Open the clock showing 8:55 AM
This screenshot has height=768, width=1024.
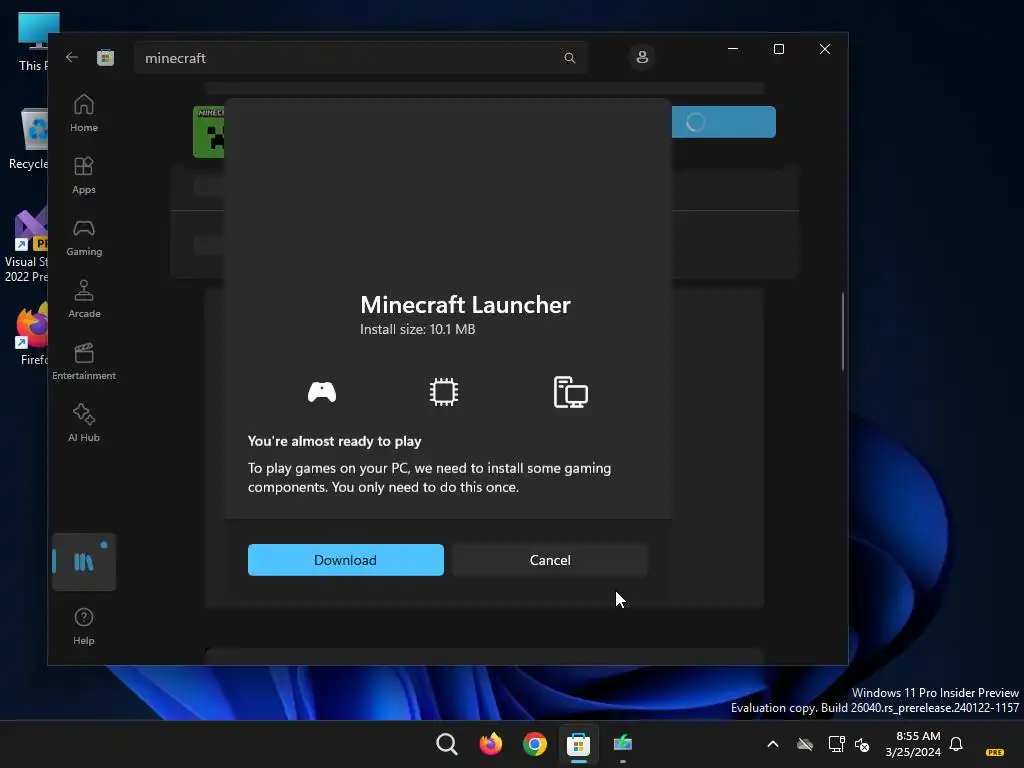pyautogui.click(x=913, y=744)
